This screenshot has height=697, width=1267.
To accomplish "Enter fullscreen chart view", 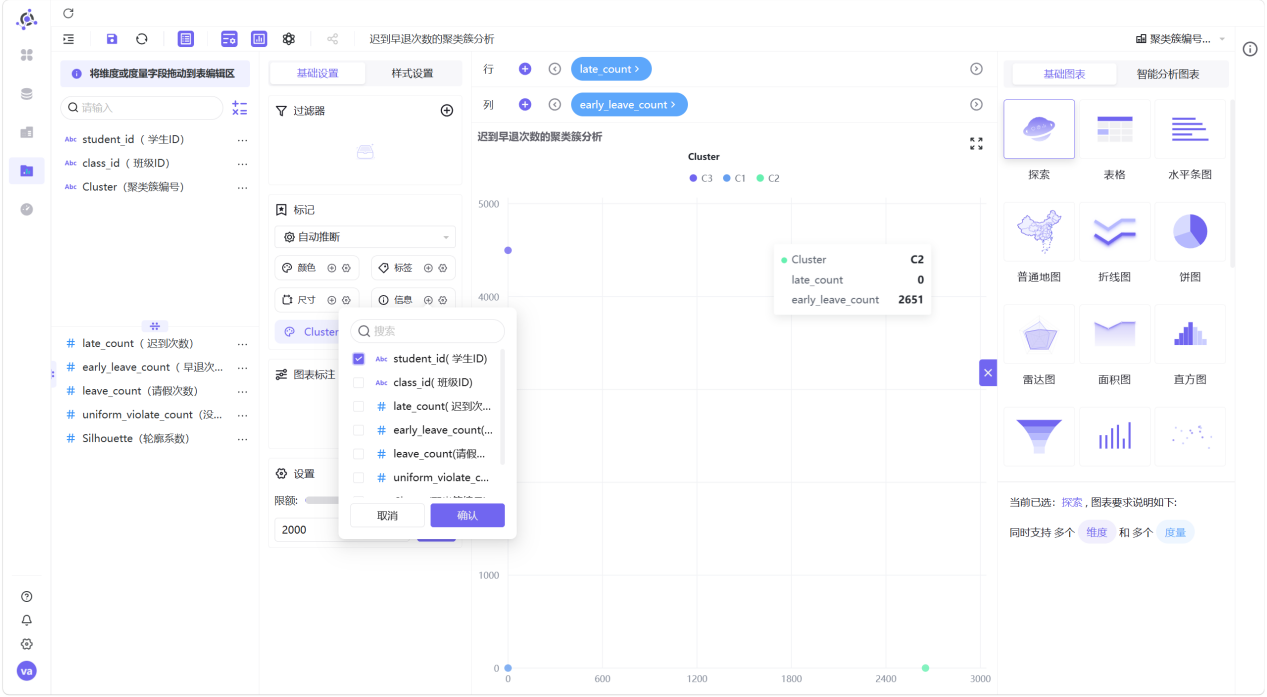I will [977, 144].
